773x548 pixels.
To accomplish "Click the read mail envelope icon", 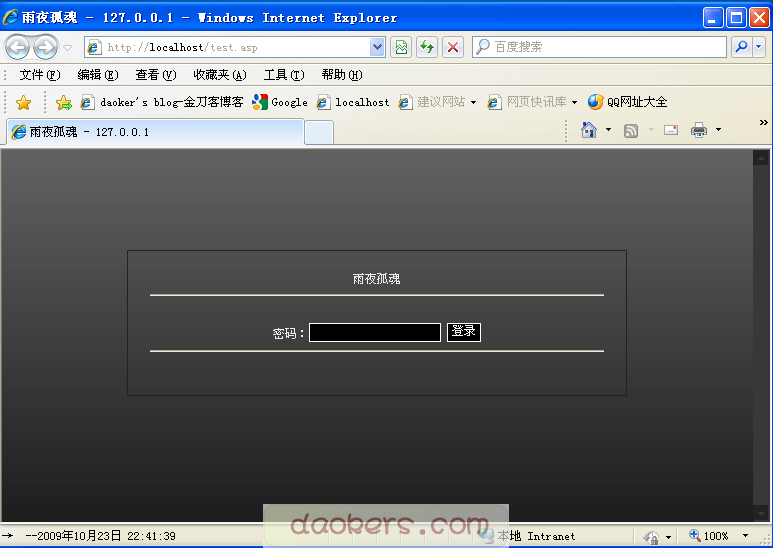I will coord(671,130).
